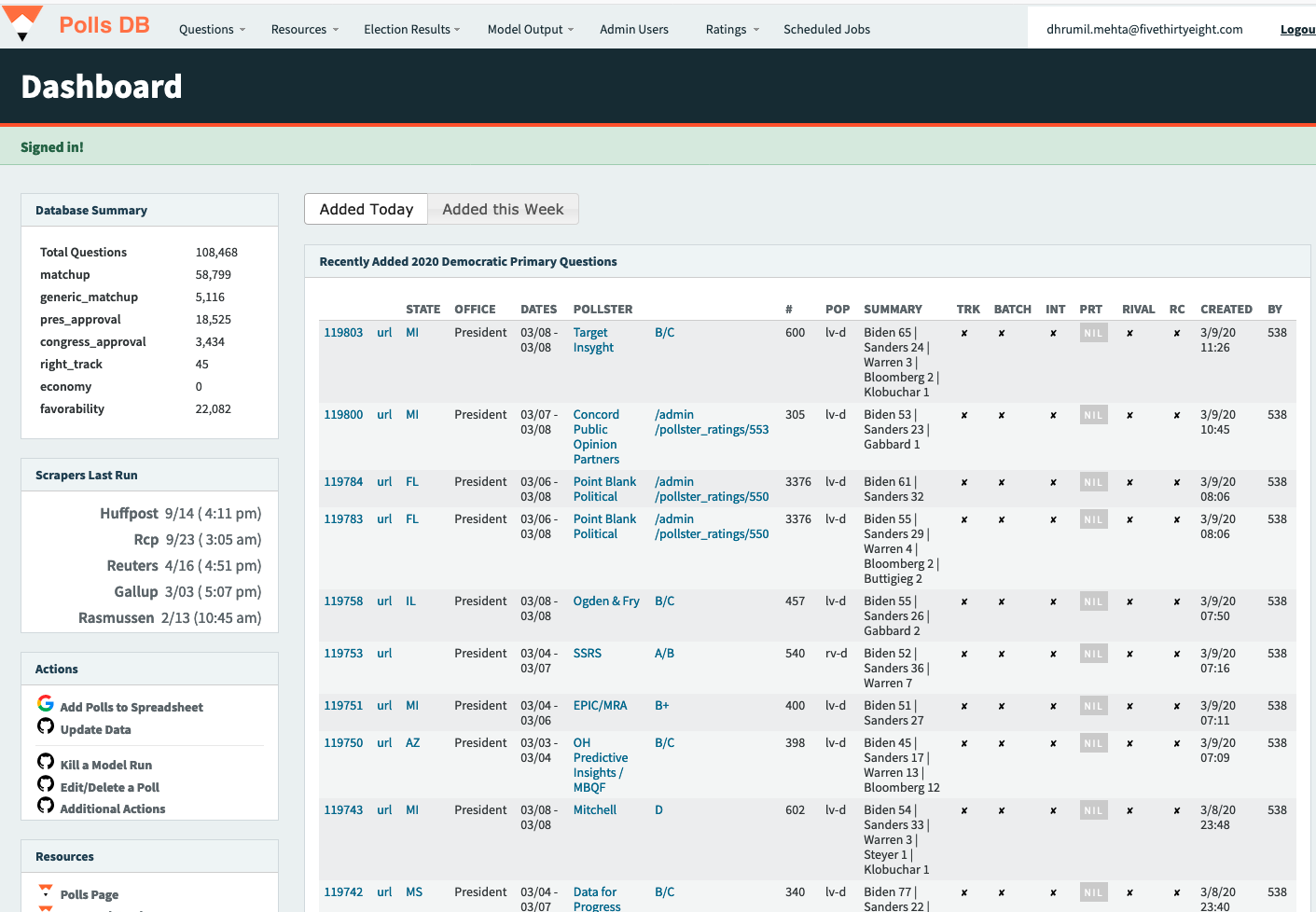
Task: Click NIL PRT badge for poll 119803
Action: (x=1093, y=333)
